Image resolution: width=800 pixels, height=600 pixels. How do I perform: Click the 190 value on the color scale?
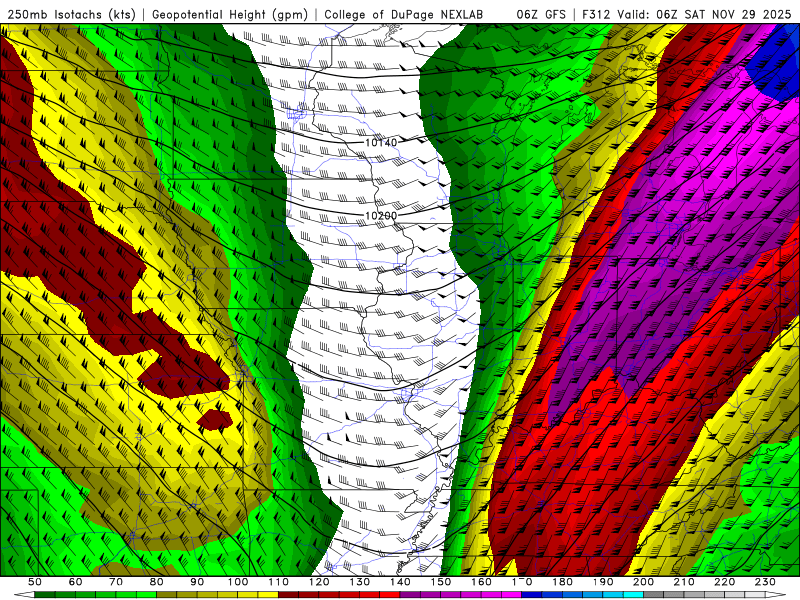[x=603, y=582]
